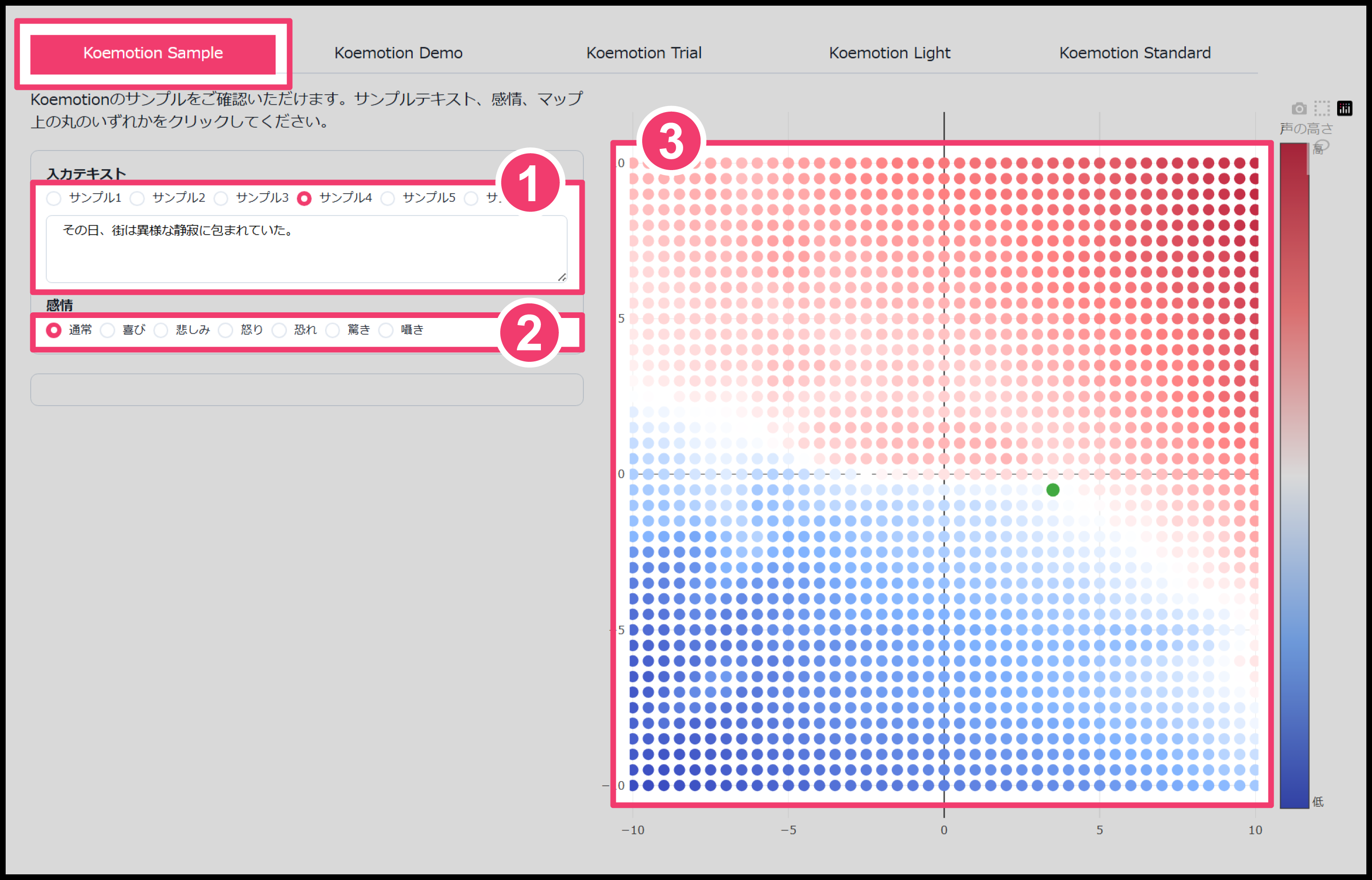Select the サンプル4 radio button

pyautogui.click(x=304, y=198)
